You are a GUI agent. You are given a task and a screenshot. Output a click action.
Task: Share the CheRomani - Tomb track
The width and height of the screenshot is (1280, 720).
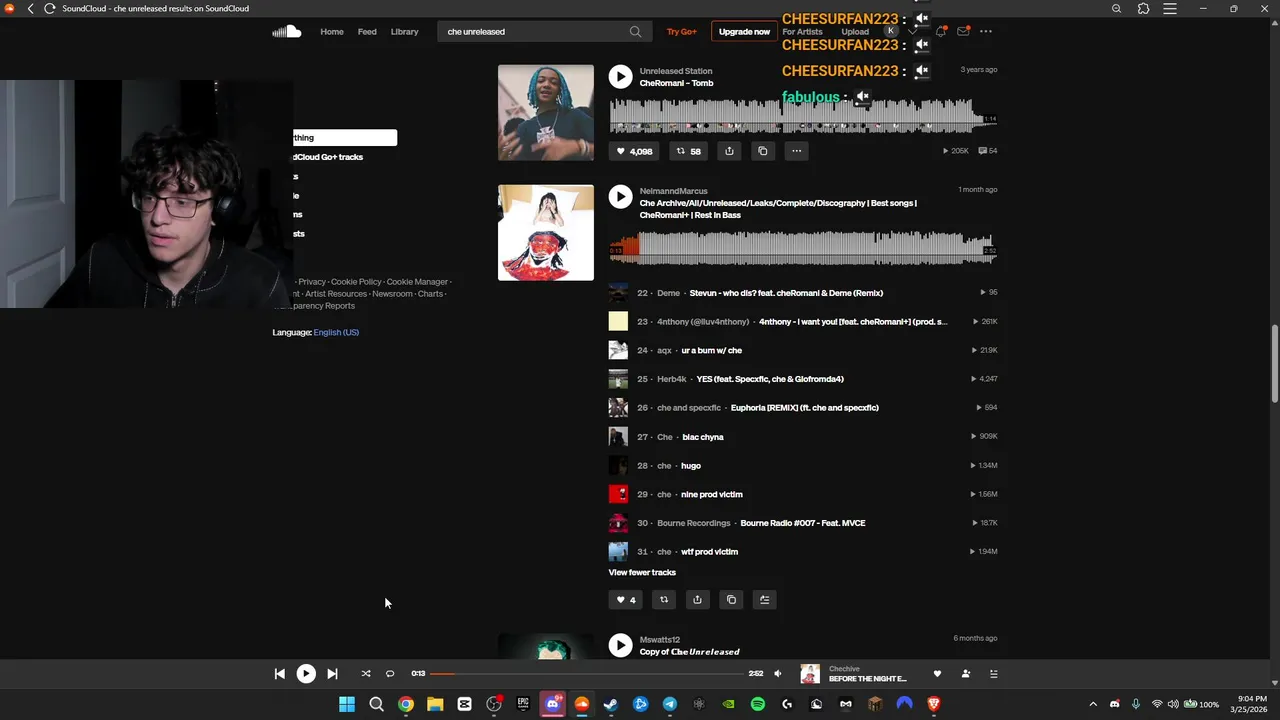[x=729, y=151]
